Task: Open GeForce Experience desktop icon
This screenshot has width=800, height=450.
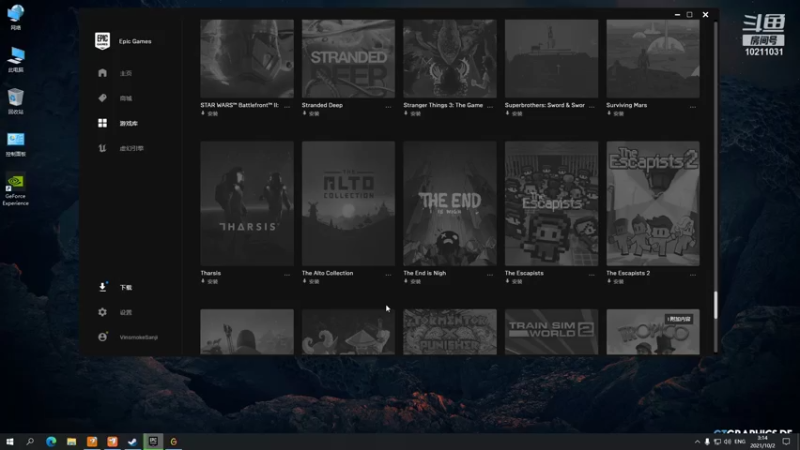Action: coord(16,189)
